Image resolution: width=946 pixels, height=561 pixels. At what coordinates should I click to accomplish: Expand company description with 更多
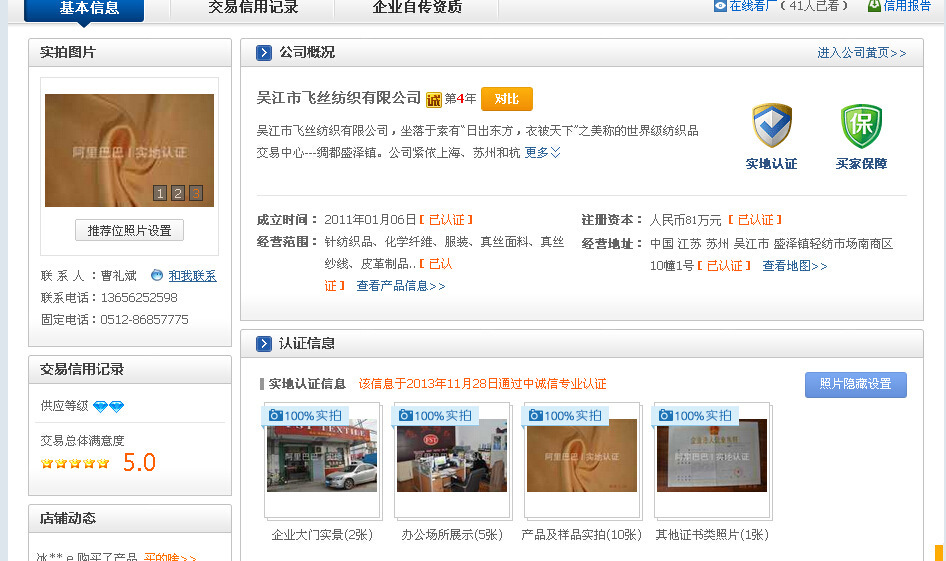pos(542,153)
